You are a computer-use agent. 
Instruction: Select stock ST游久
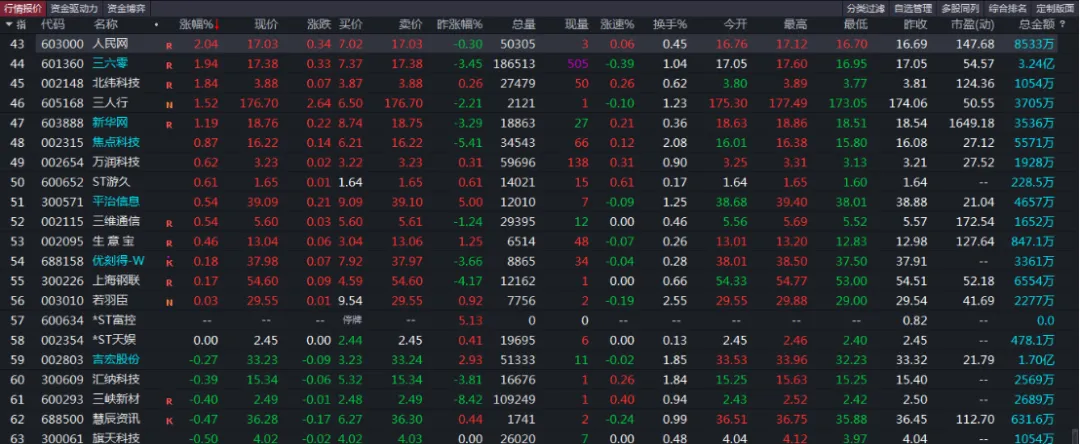tap(112, 182)
